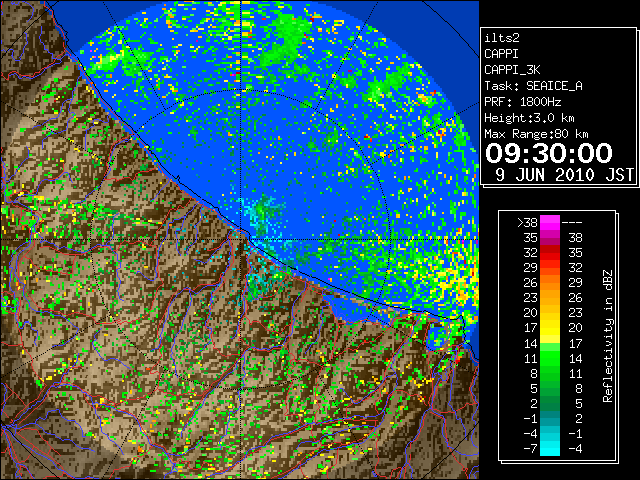Click the 'PRF: 1800Hz' text
Image resolution: width=640 pixels, height=480 pixels.
point(523,102)
